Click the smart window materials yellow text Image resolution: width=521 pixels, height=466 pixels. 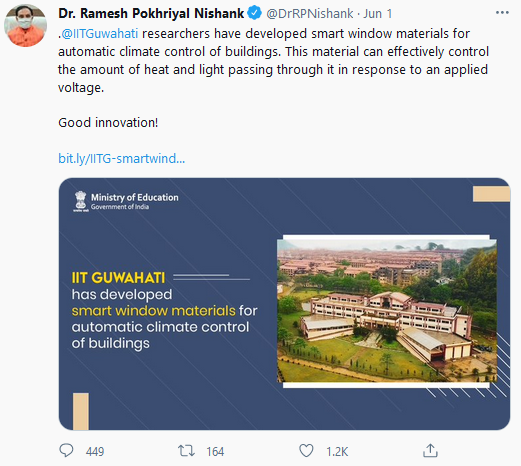[x=154, y=311]
